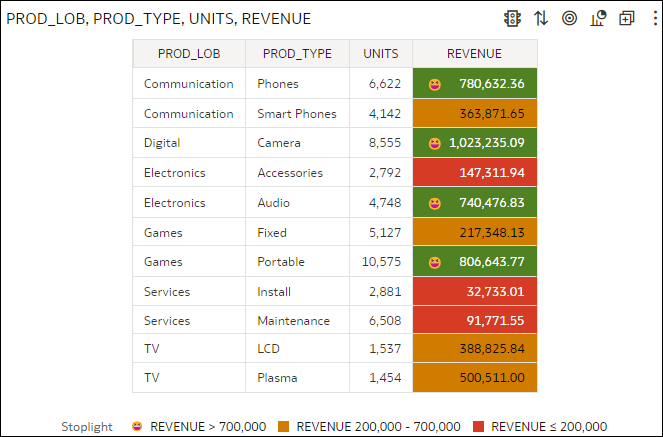Viewport: 663px width, 437px height.
Task: Click the smiley icon in Portable revenue
Action: pos(435,262)
